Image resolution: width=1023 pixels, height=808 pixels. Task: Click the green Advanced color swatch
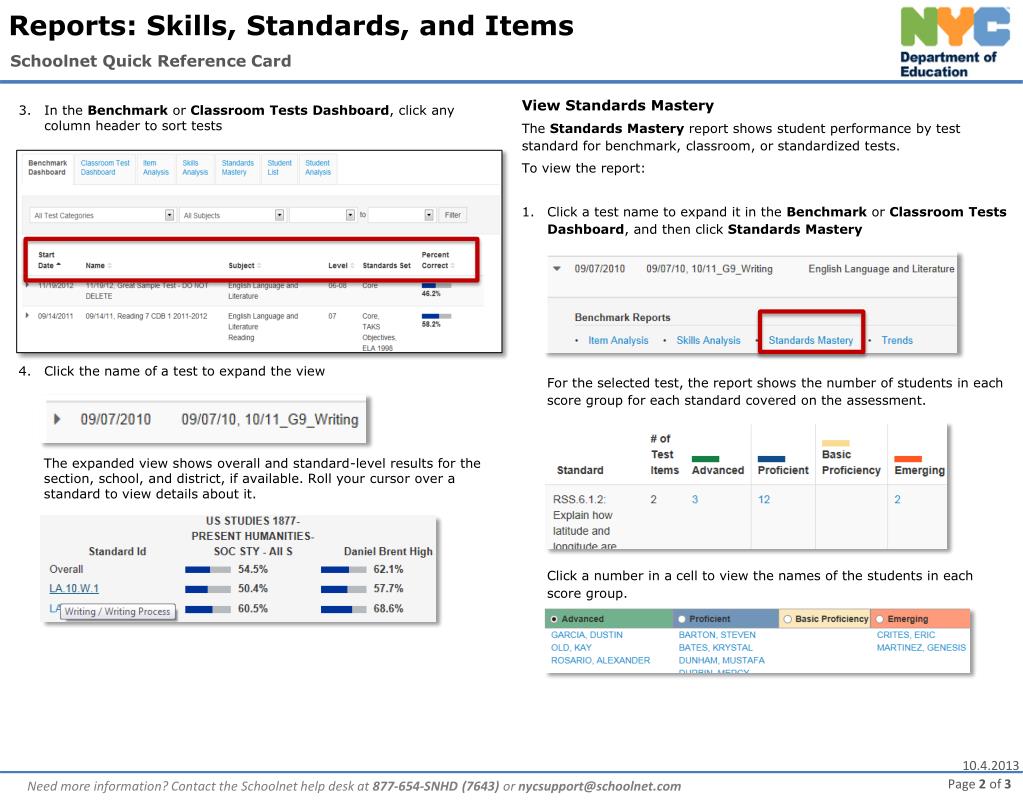click(x=705, y=459)
